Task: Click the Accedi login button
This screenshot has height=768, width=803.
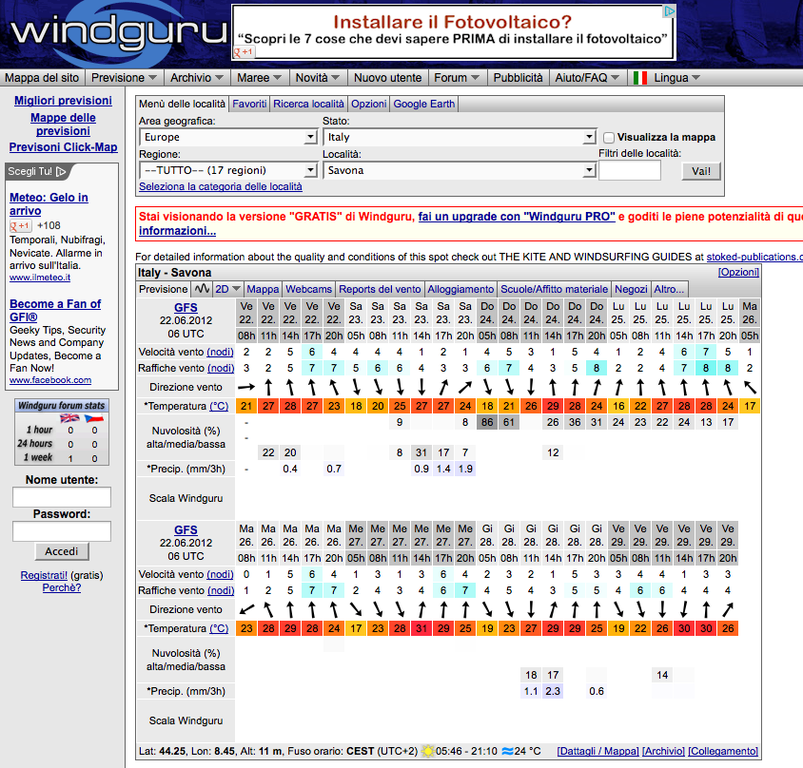Action: click(x=61, y=551)
